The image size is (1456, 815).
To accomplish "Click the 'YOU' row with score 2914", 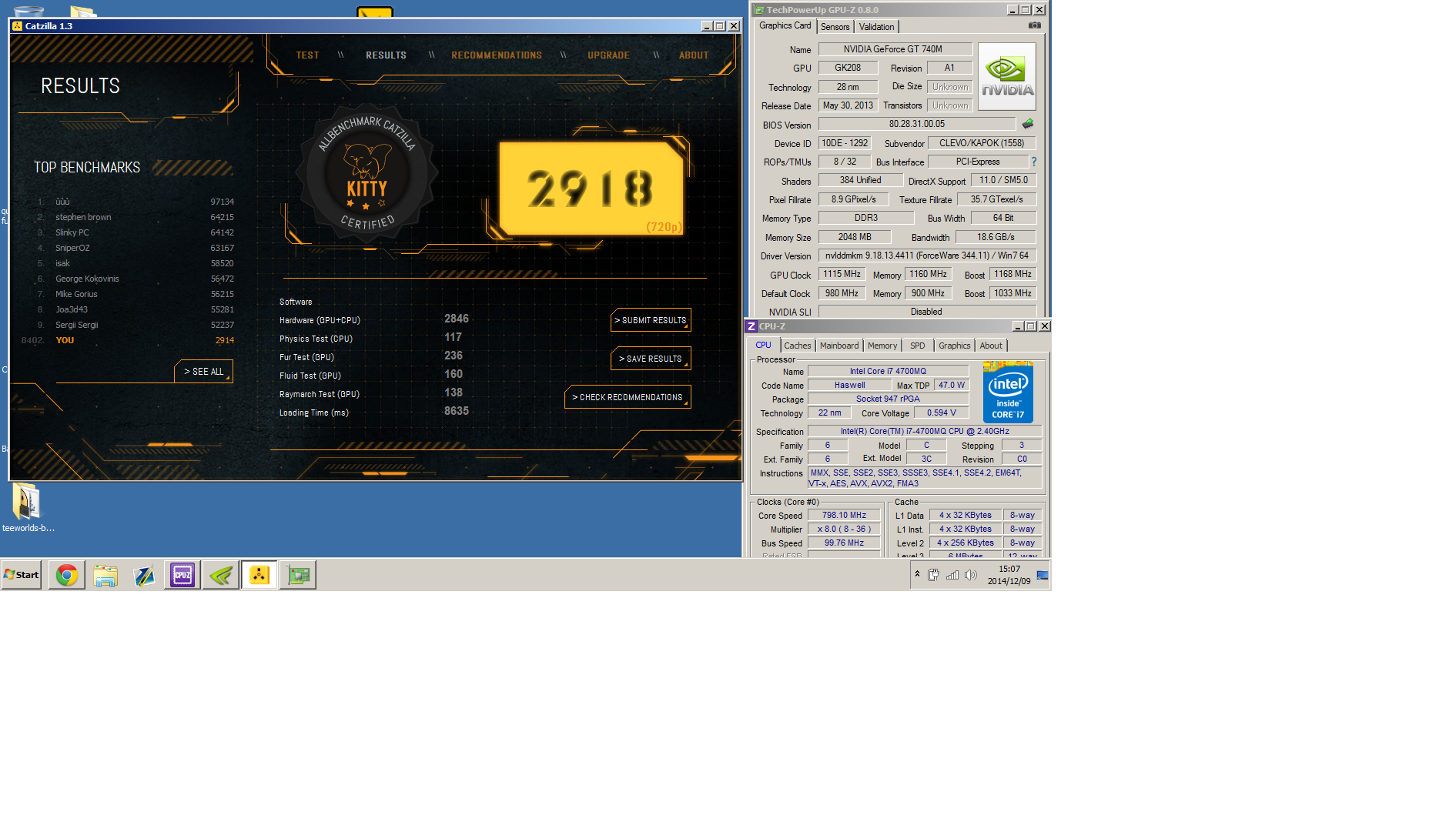I will coord(129,340).
